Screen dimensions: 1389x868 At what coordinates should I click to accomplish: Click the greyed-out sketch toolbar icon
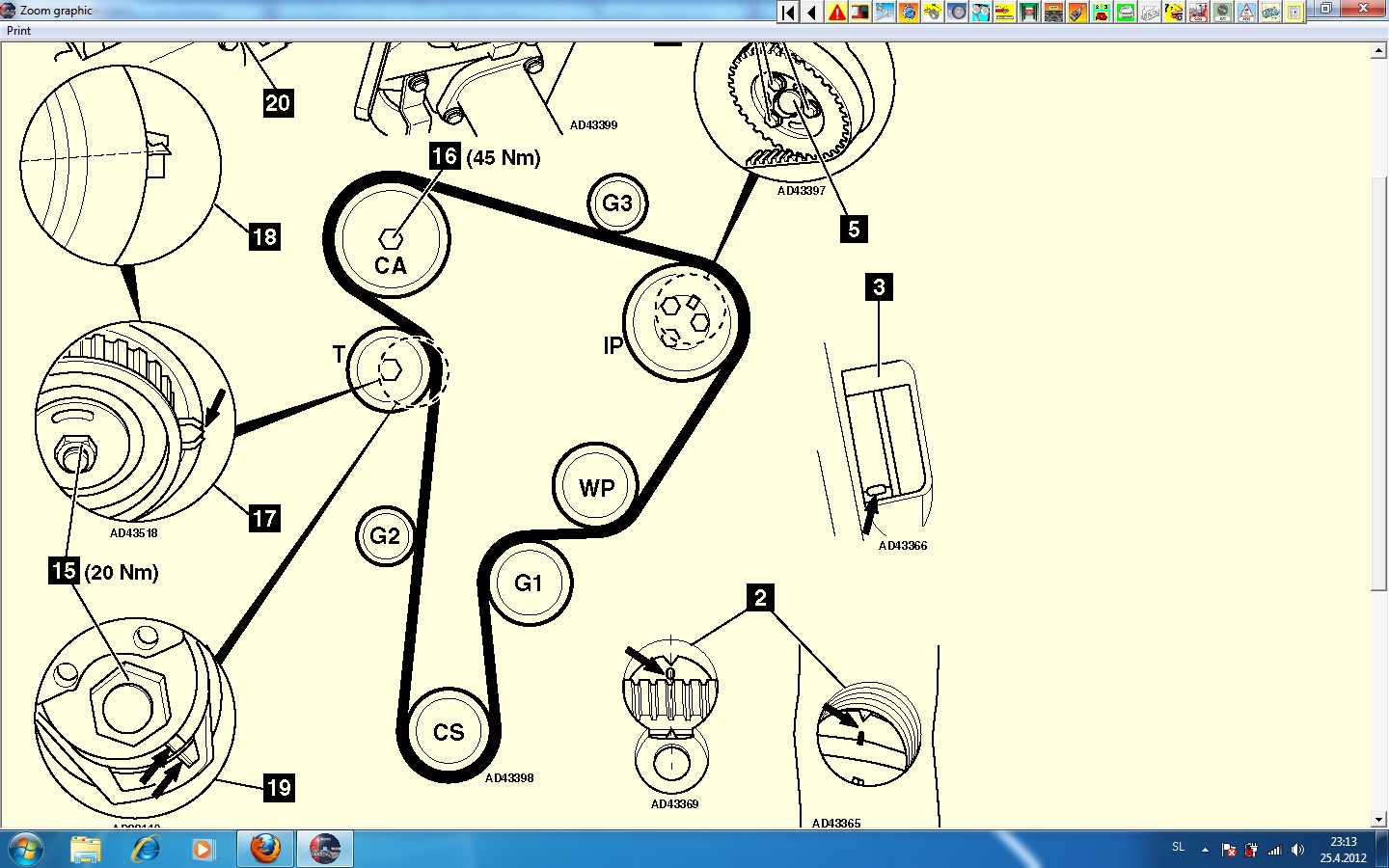1150,13
